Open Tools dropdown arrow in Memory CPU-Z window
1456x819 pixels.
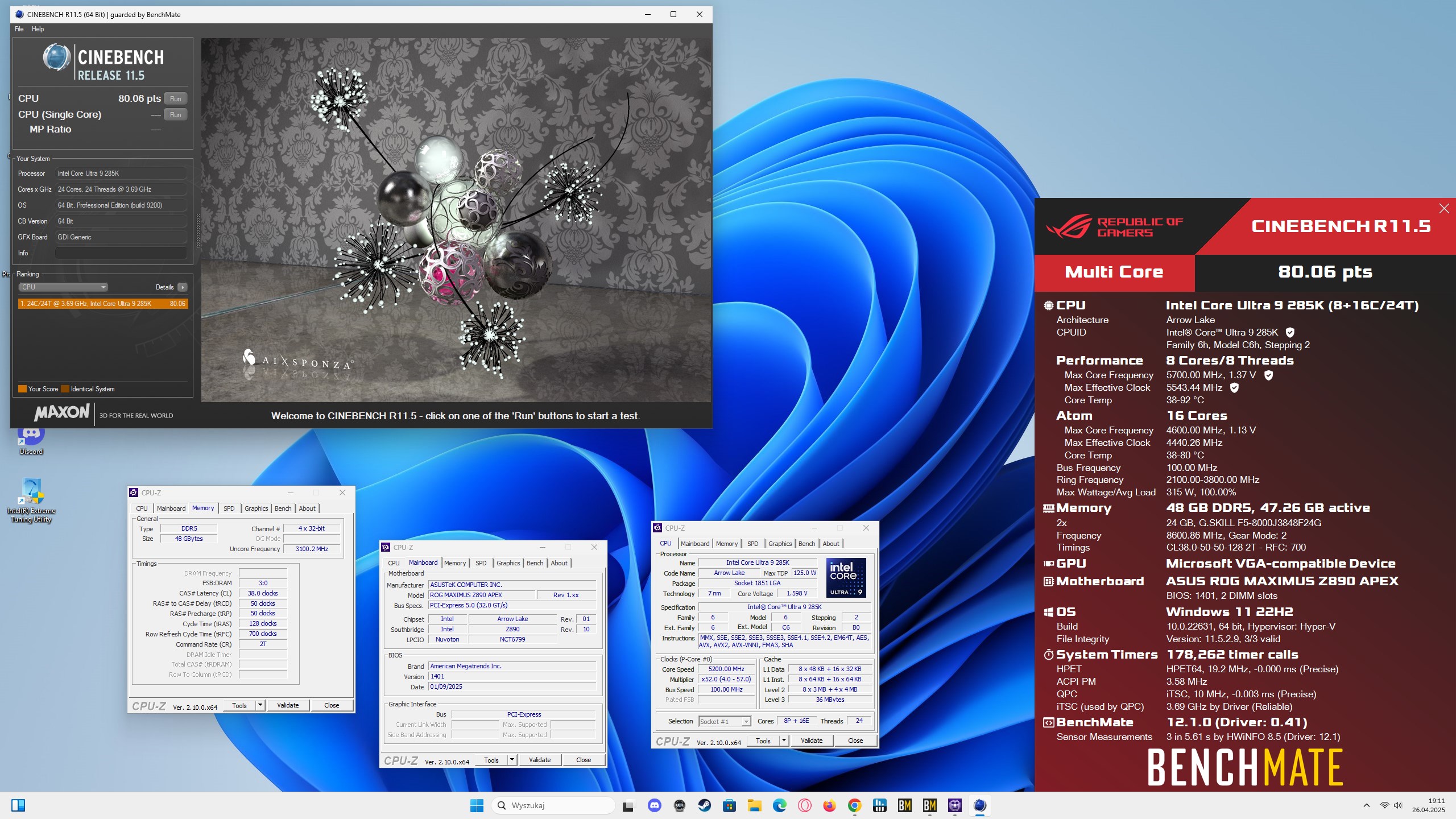click(260, 705)
